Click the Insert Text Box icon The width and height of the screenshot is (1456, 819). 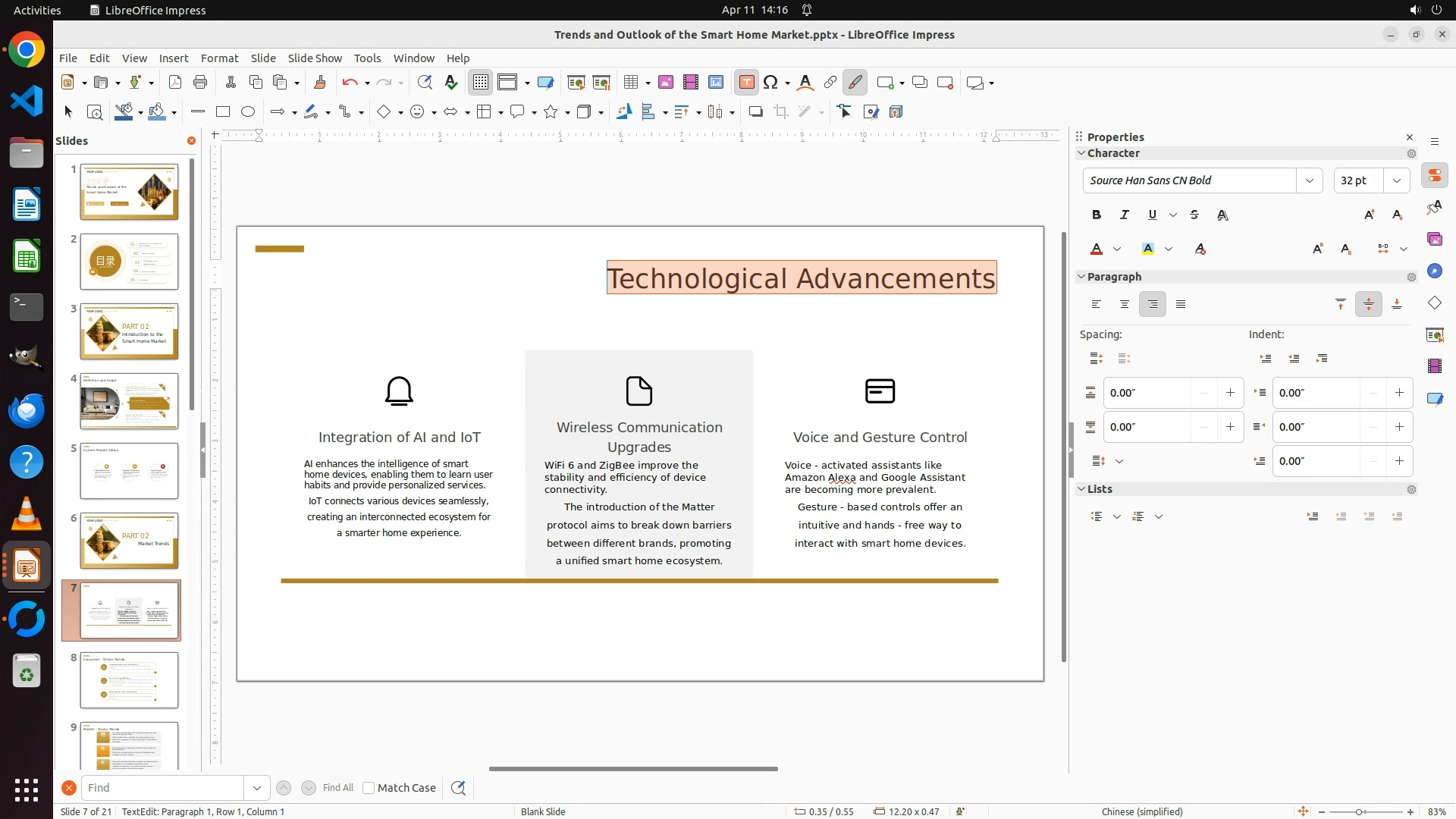tap(746, 83)
